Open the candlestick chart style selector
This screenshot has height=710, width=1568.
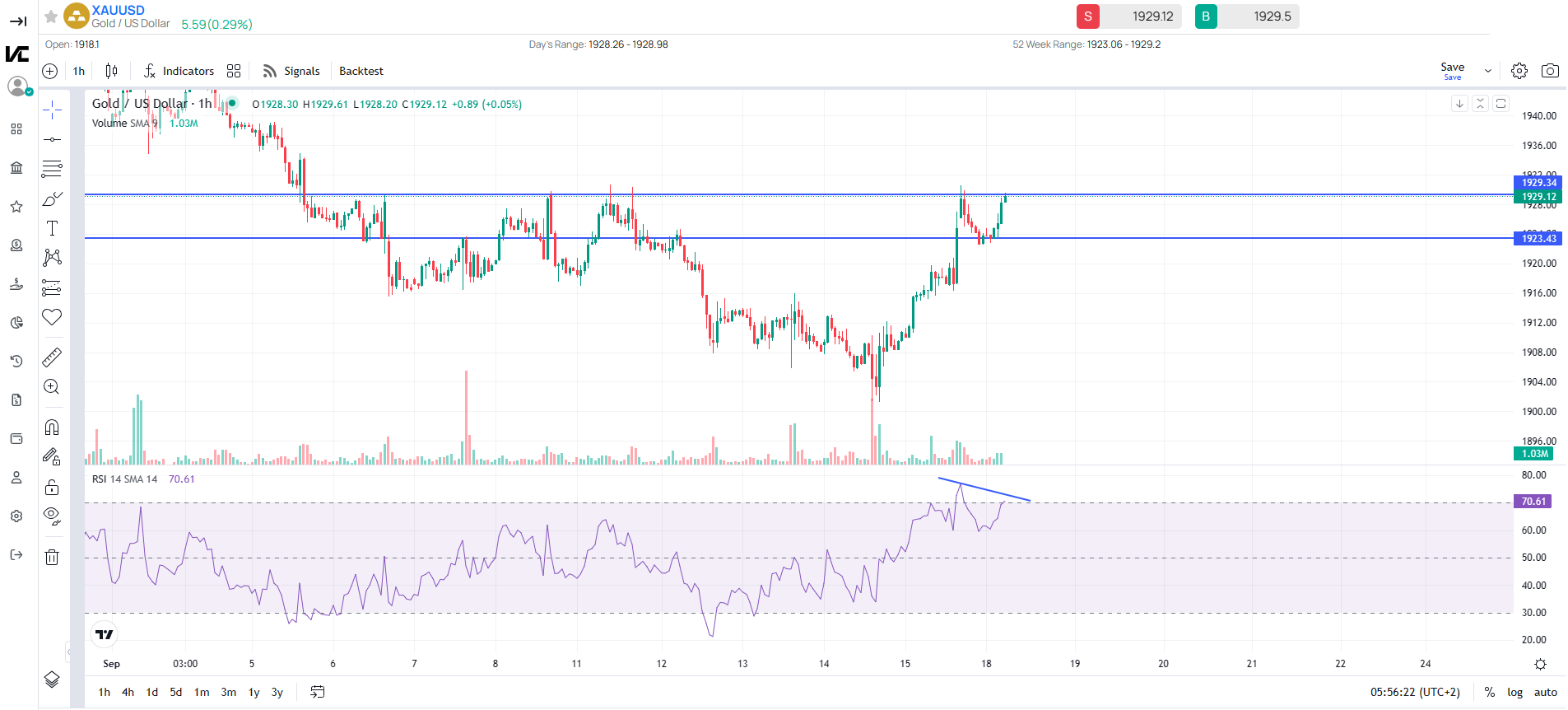111,71
